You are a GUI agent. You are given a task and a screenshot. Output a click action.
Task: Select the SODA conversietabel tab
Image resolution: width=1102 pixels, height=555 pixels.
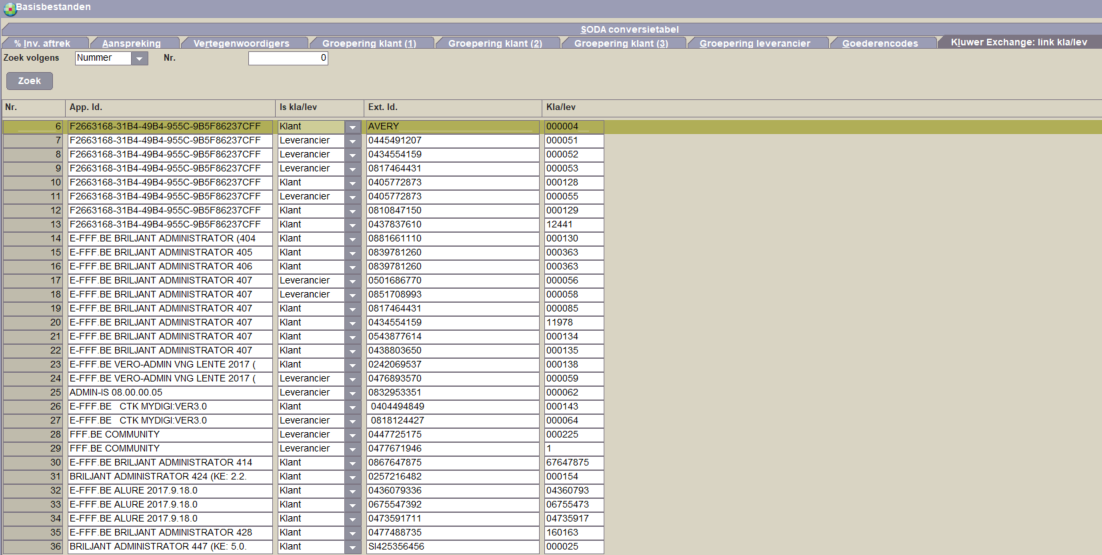coord(629,29)
